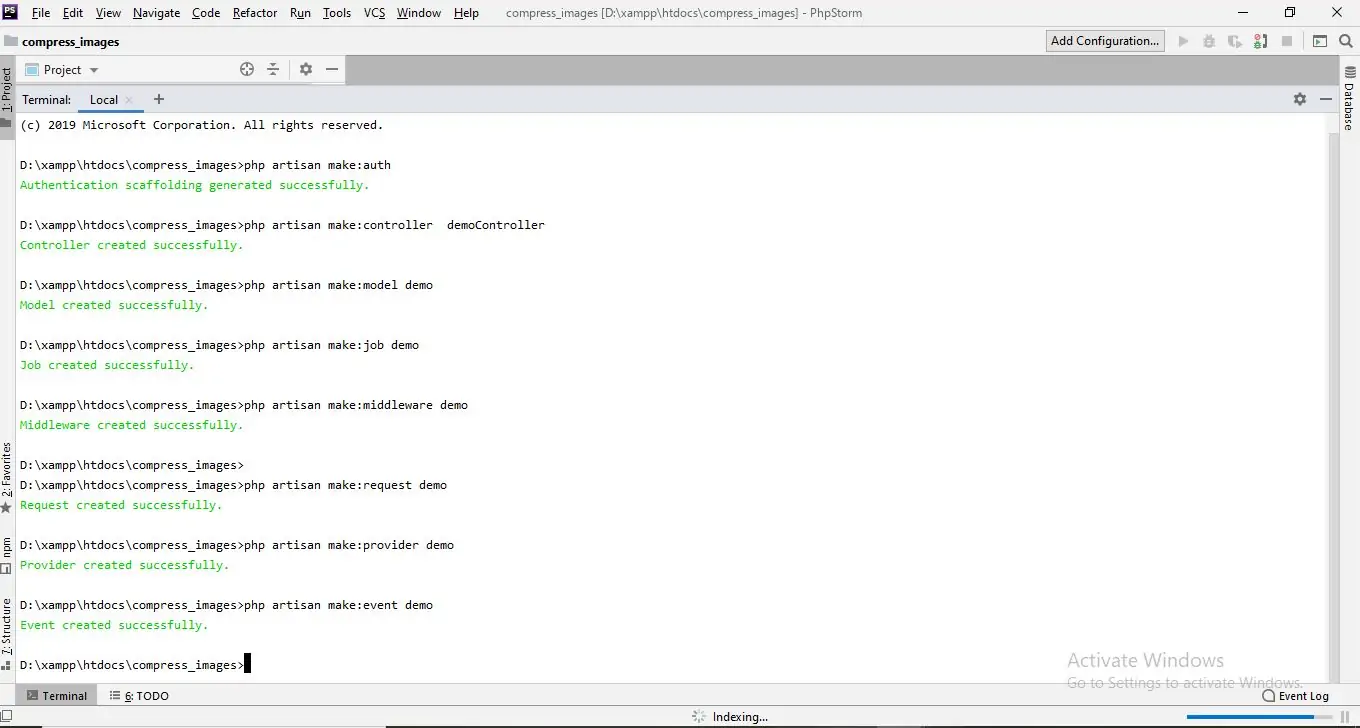Click the Stop square icon in the toolbar
Viewport: 1360px width, 728px height.
[x=1287, y=41]
